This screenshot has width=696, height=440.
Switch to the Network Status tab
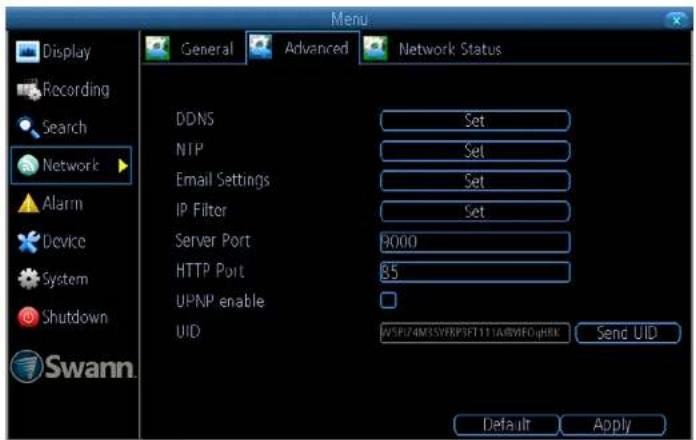[x=432, y=48]
